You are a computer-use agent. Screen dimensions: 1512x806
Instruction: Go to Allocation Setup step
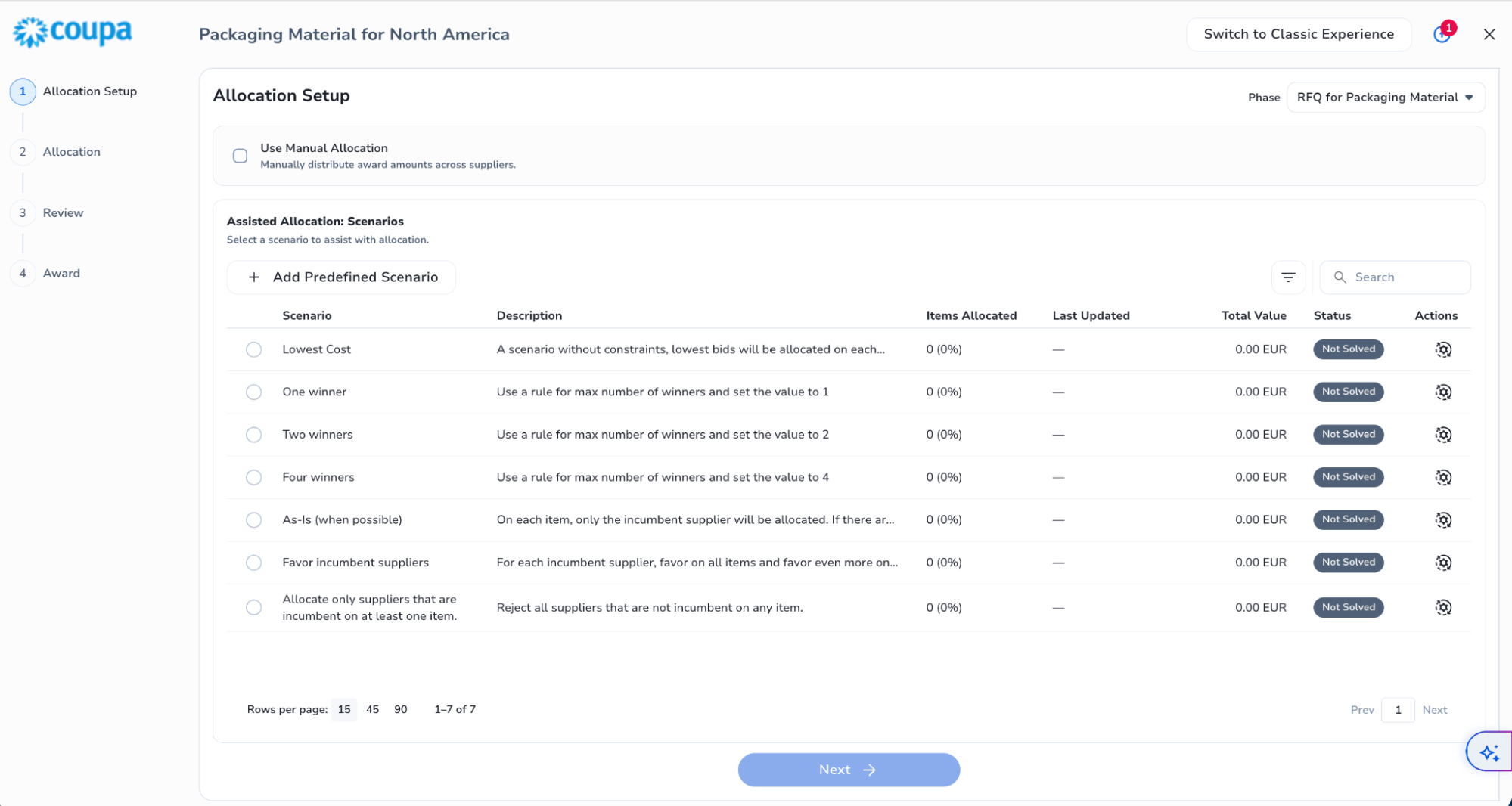74,91
